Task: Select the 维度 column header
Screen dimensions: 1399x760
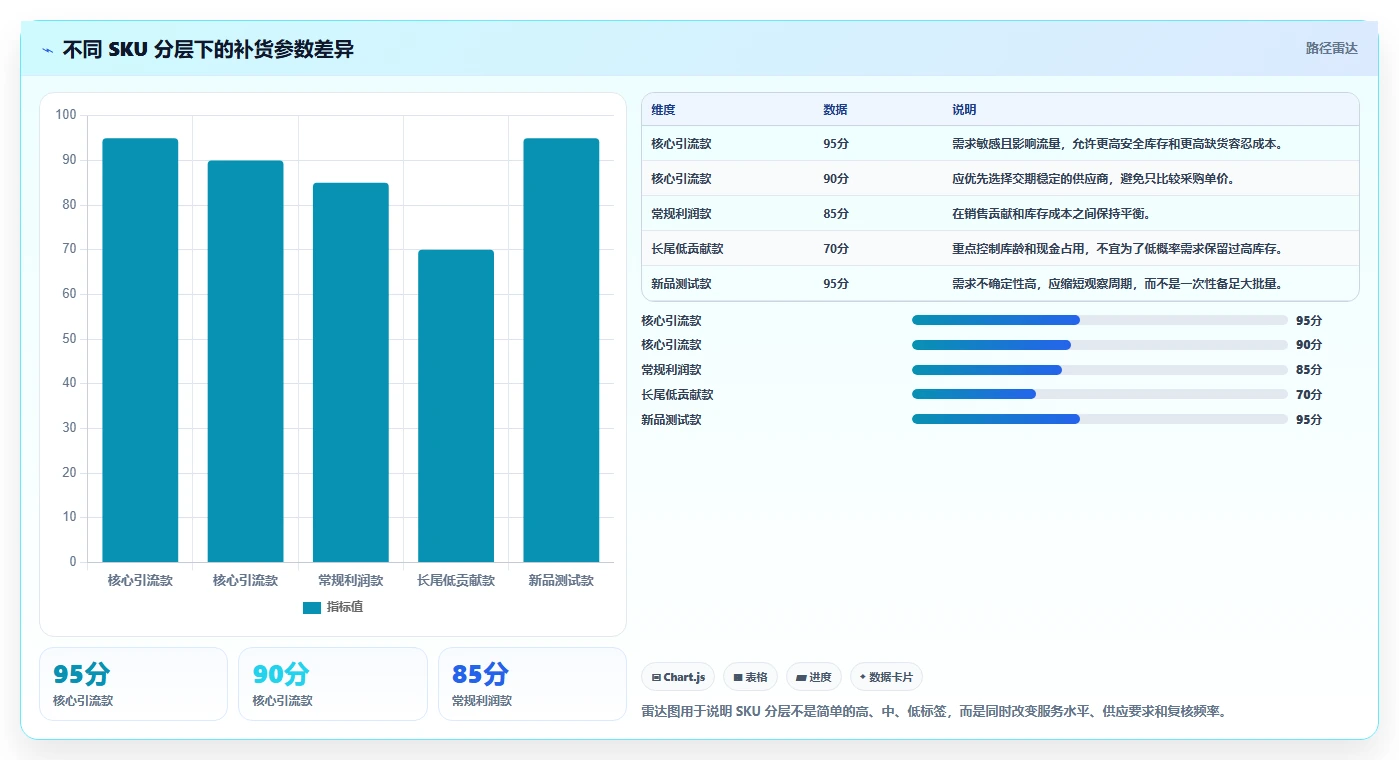Action: (663, 110)
